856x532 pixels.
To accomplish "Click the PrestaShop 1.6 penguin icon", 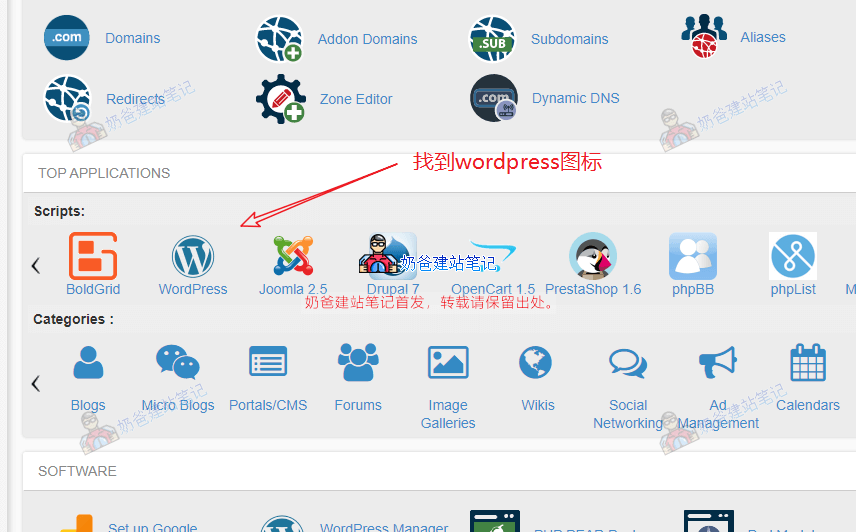I will point(593,256).
